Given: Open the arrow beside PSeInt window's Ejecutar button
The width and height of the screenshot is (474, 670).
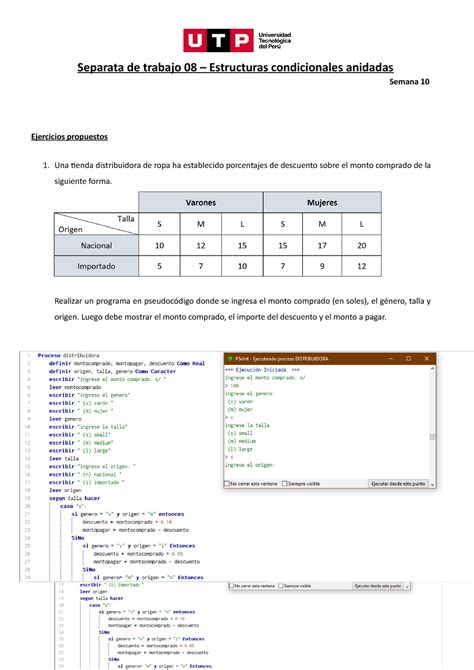Looking at the screenshot, I should click(432, 484).
